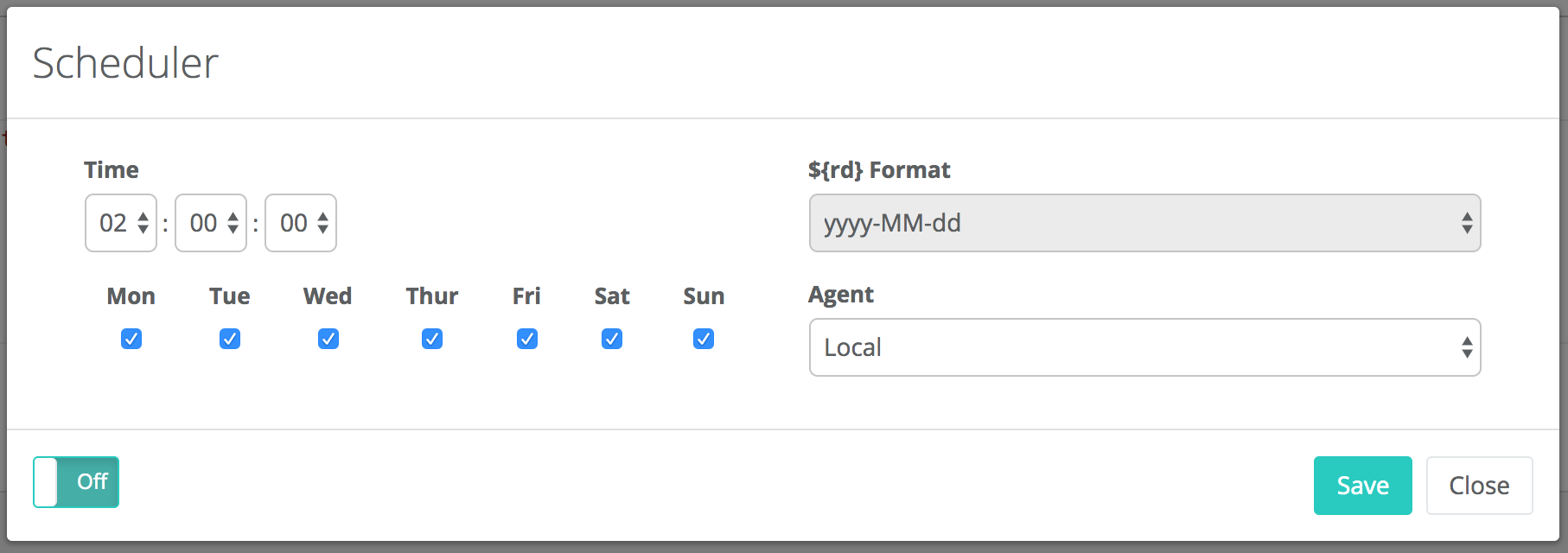The height and width of the screenshot is (553, 1568).
Task: Uncheck the Sat checkbox
Action: 612,339
